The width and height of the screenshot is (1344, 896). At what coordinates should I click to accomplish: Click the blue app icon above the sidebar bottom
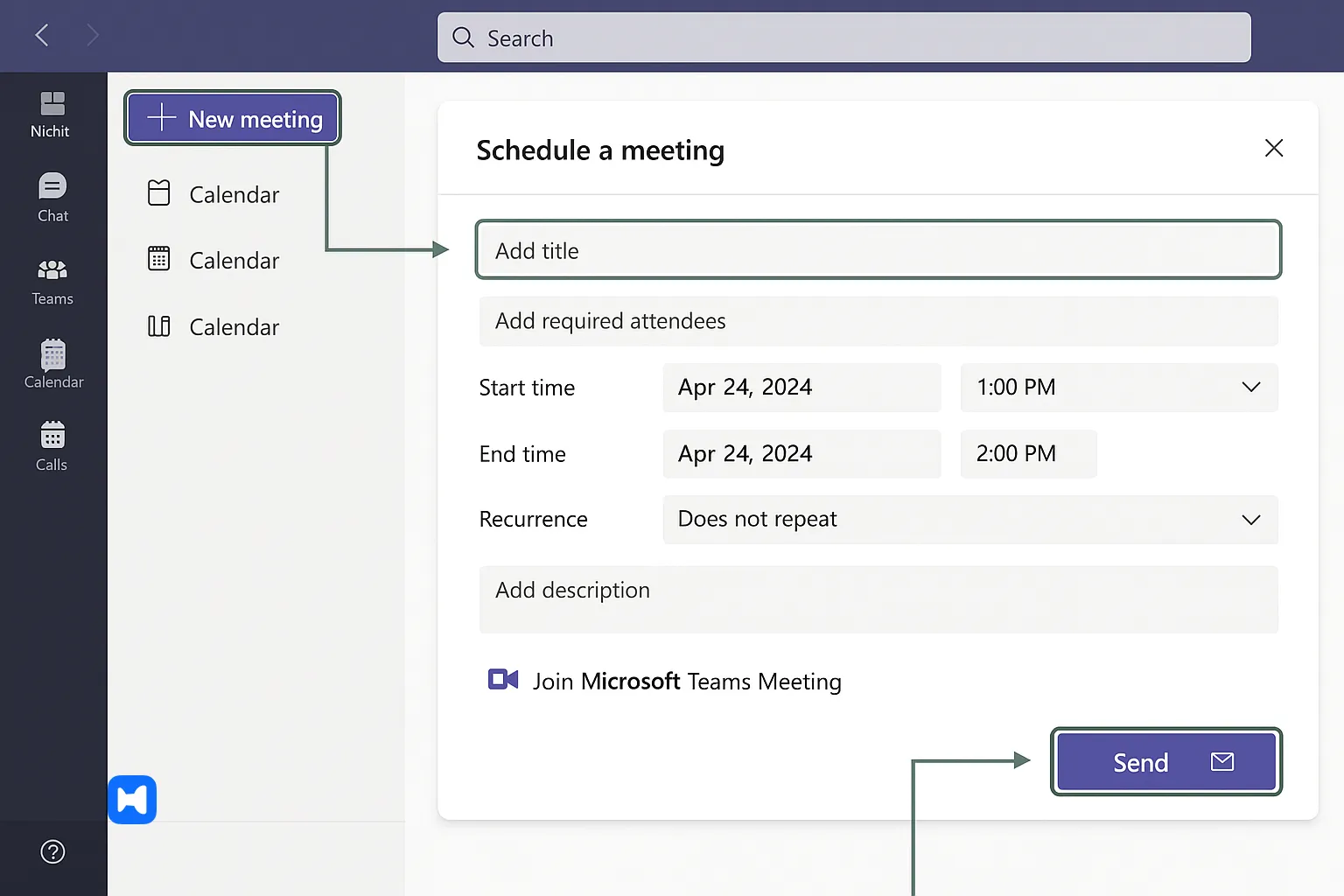click(132, 799)
